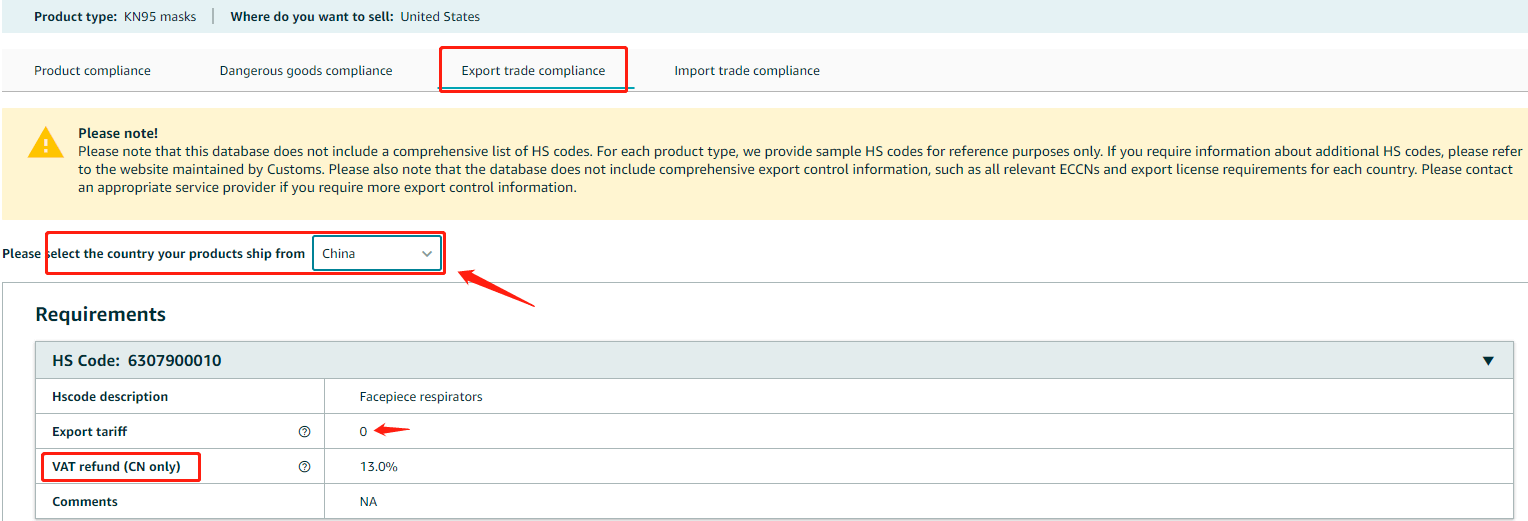Select the VAT refund (CN only) label

[116, 467]
